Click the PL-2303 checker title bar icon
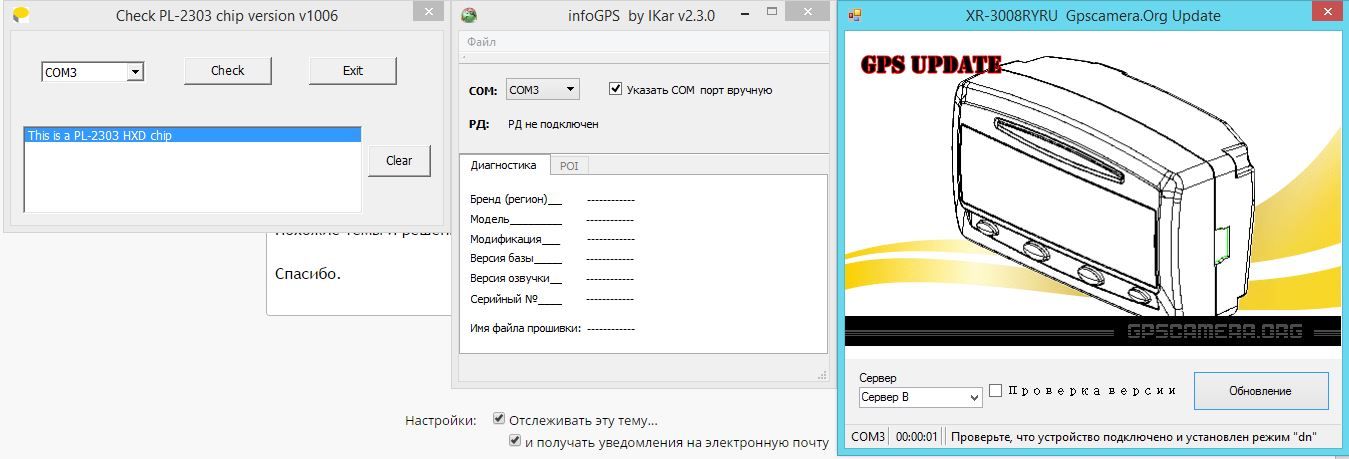1349x459 pixels. (x=20, y=15)
